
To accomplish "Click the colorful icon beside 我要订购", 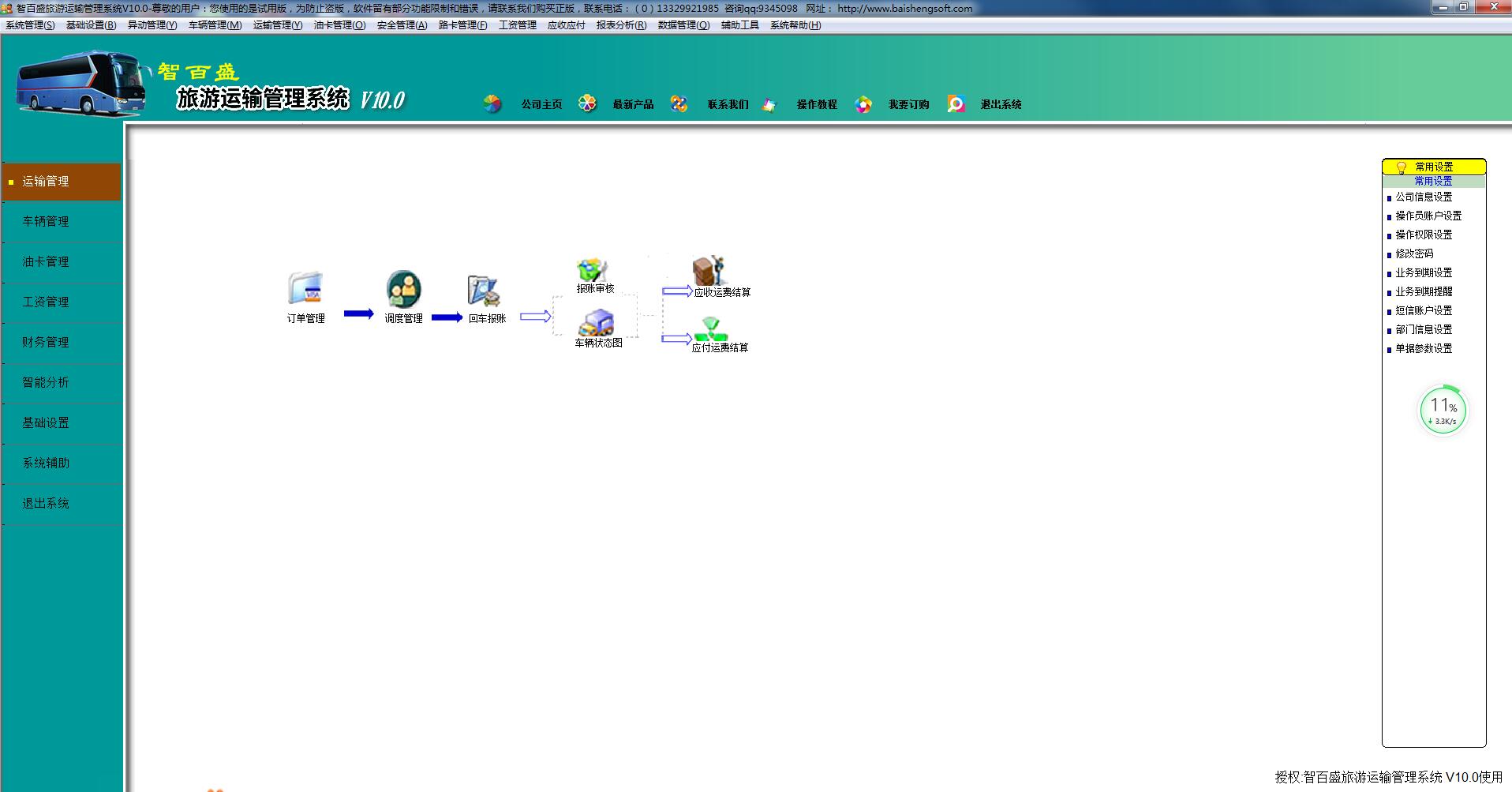I will tap(863, 104).
